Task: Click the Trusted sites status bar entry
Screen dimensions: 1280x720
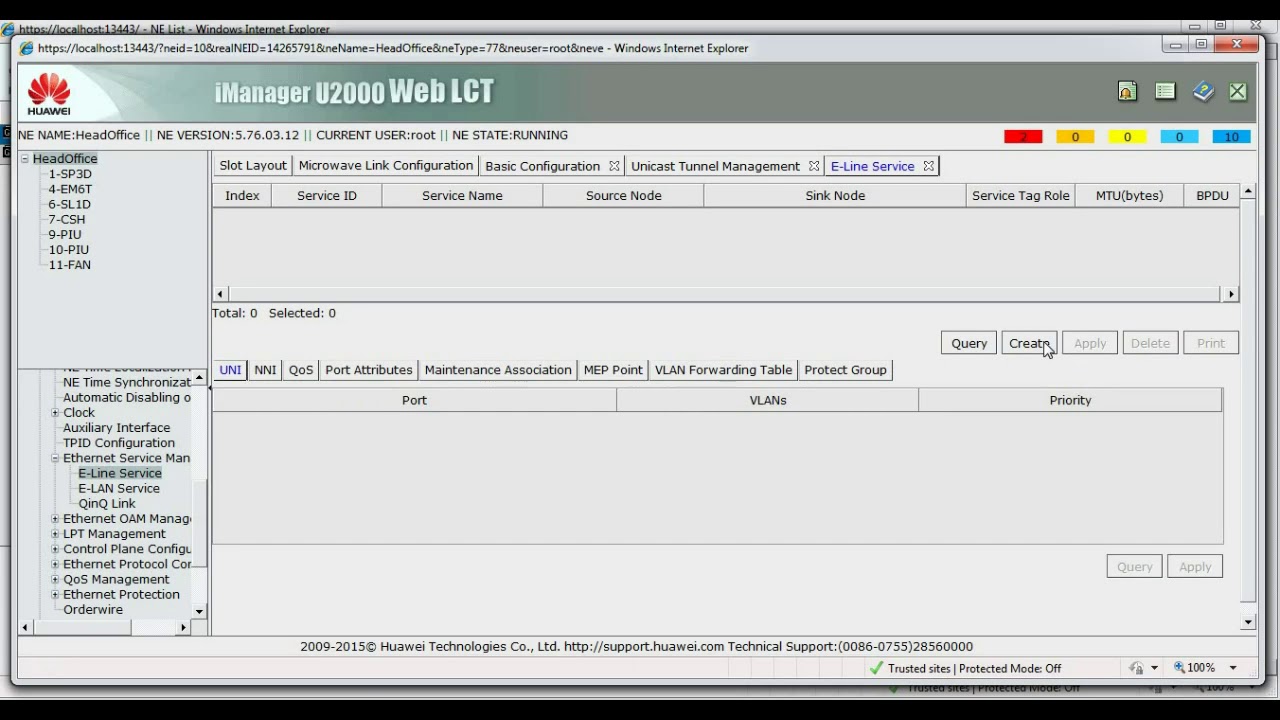Action: pyautogui.click(x=965, y=668)
